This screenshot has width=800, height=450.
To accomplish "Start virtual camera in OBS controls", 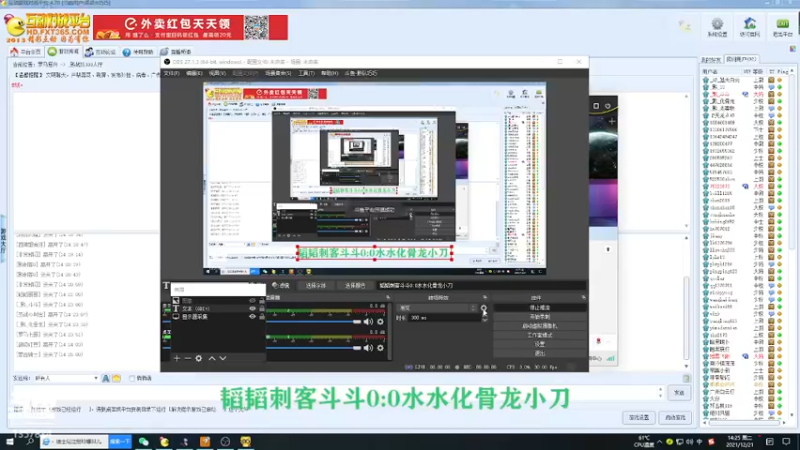I will (539, 326).
